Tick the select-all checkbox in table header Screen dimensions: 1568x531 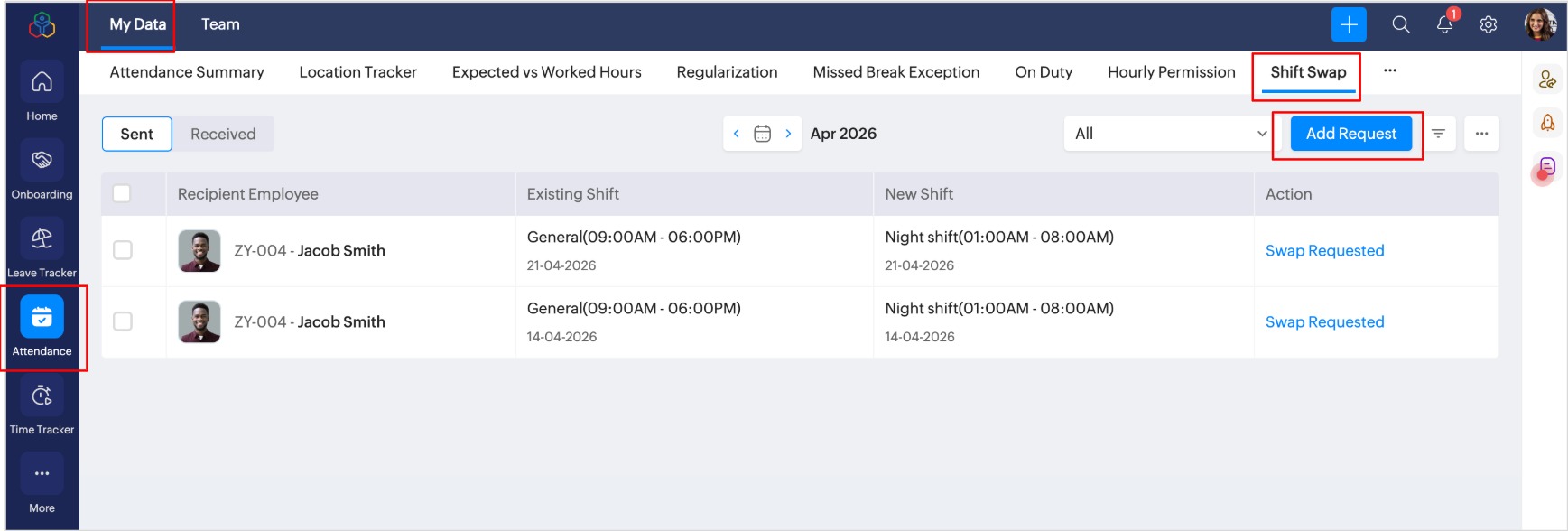point(122,193)
